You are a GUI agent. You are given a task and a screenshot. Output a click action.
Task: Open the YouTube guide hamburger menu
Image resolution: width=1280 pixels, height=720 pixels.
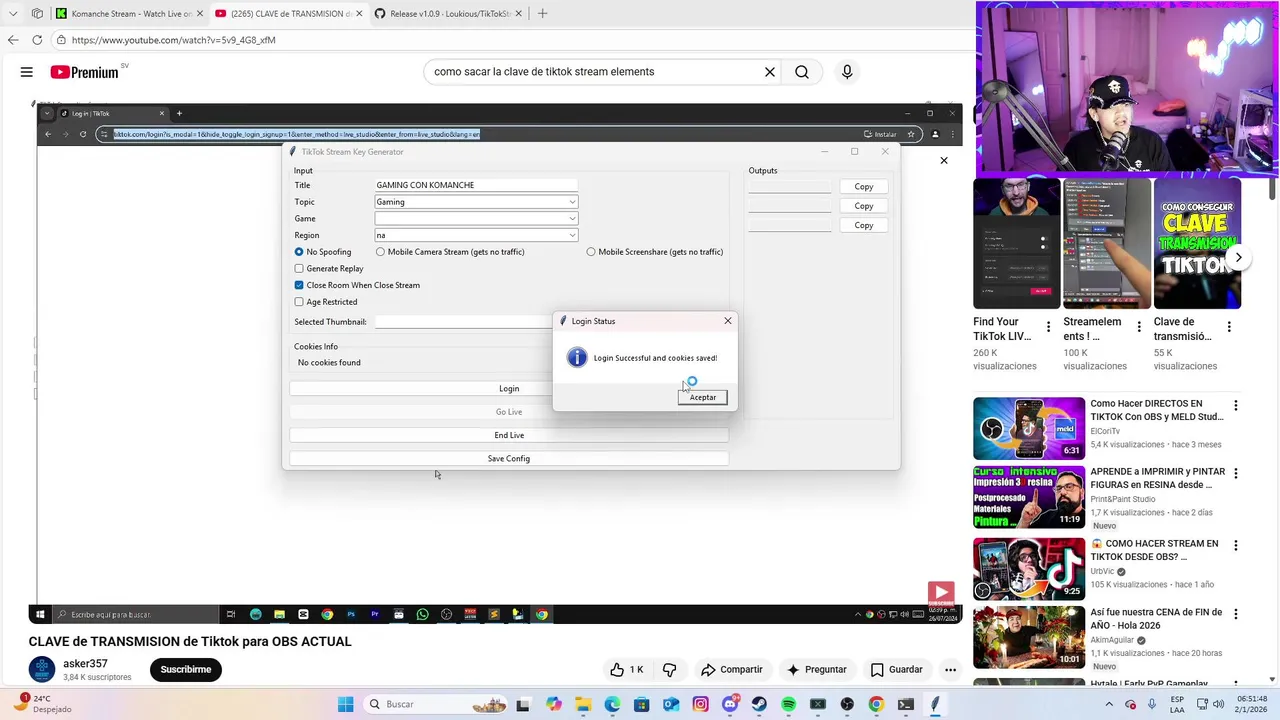[27, 72]
